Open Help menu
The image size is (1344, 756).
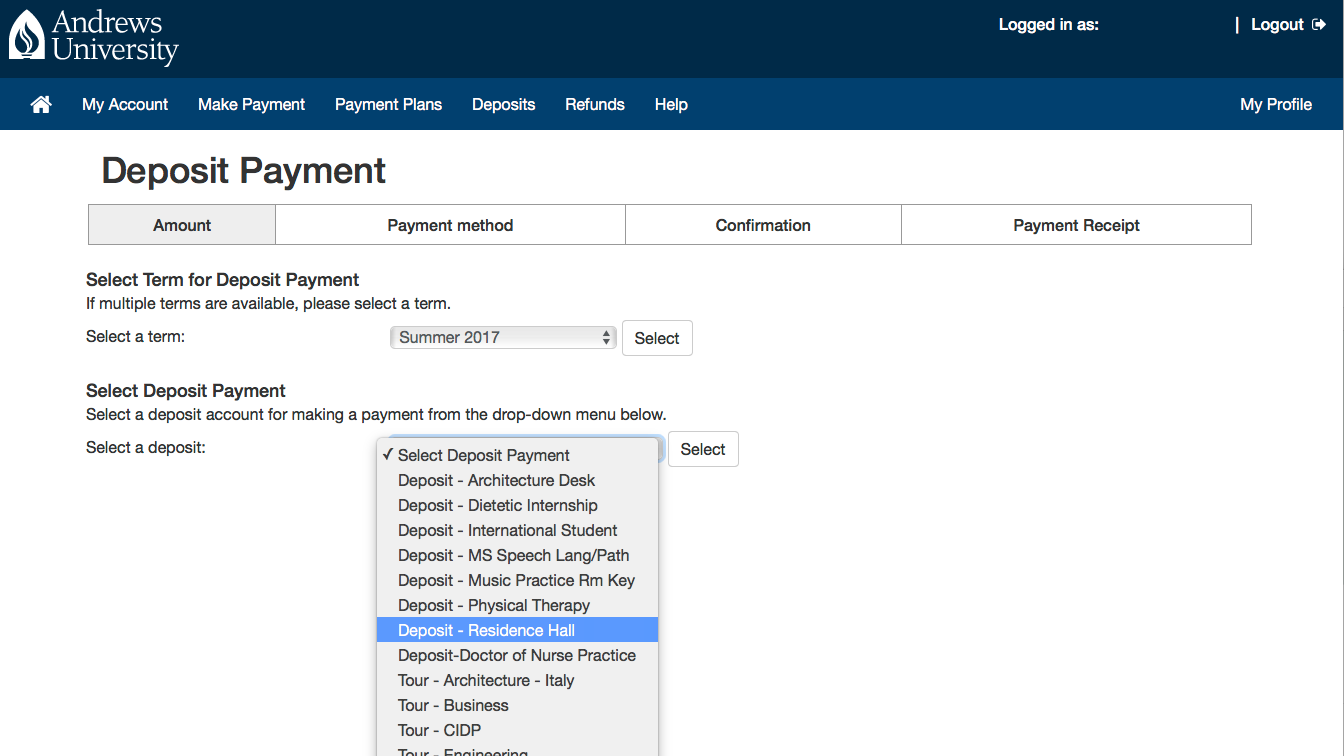671,104
